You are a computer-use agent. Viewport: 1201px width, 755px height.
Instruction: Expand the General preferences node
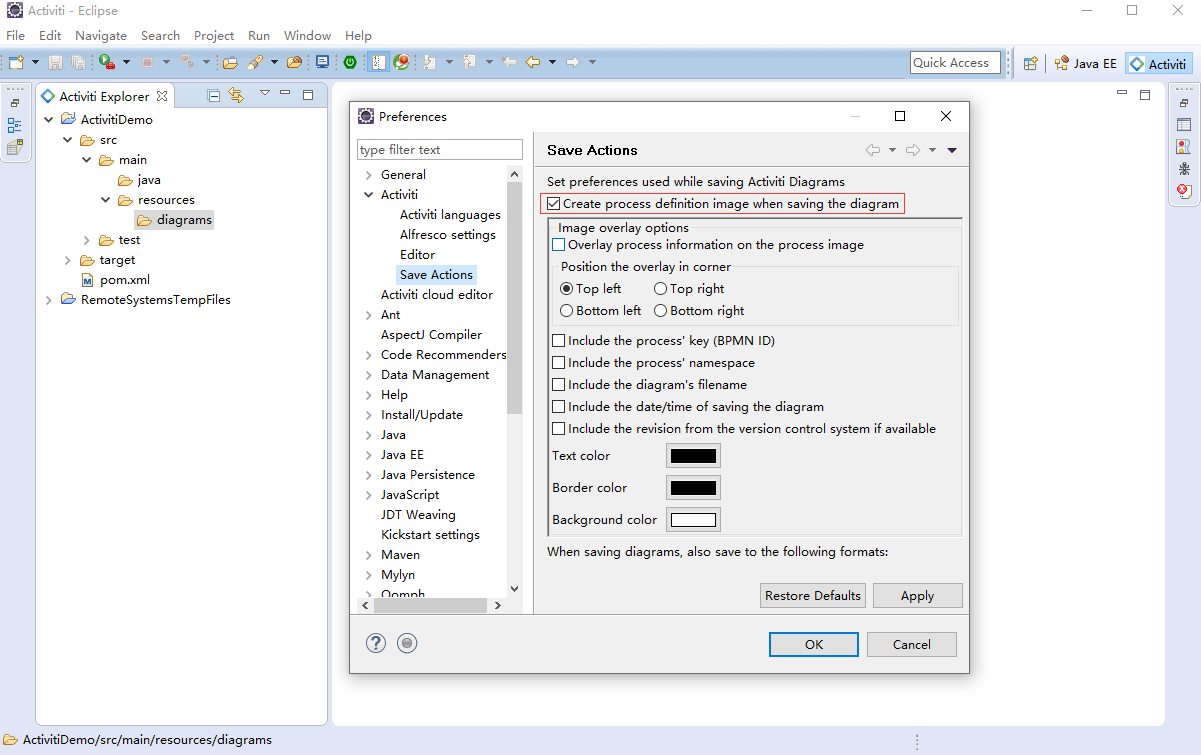369,175
